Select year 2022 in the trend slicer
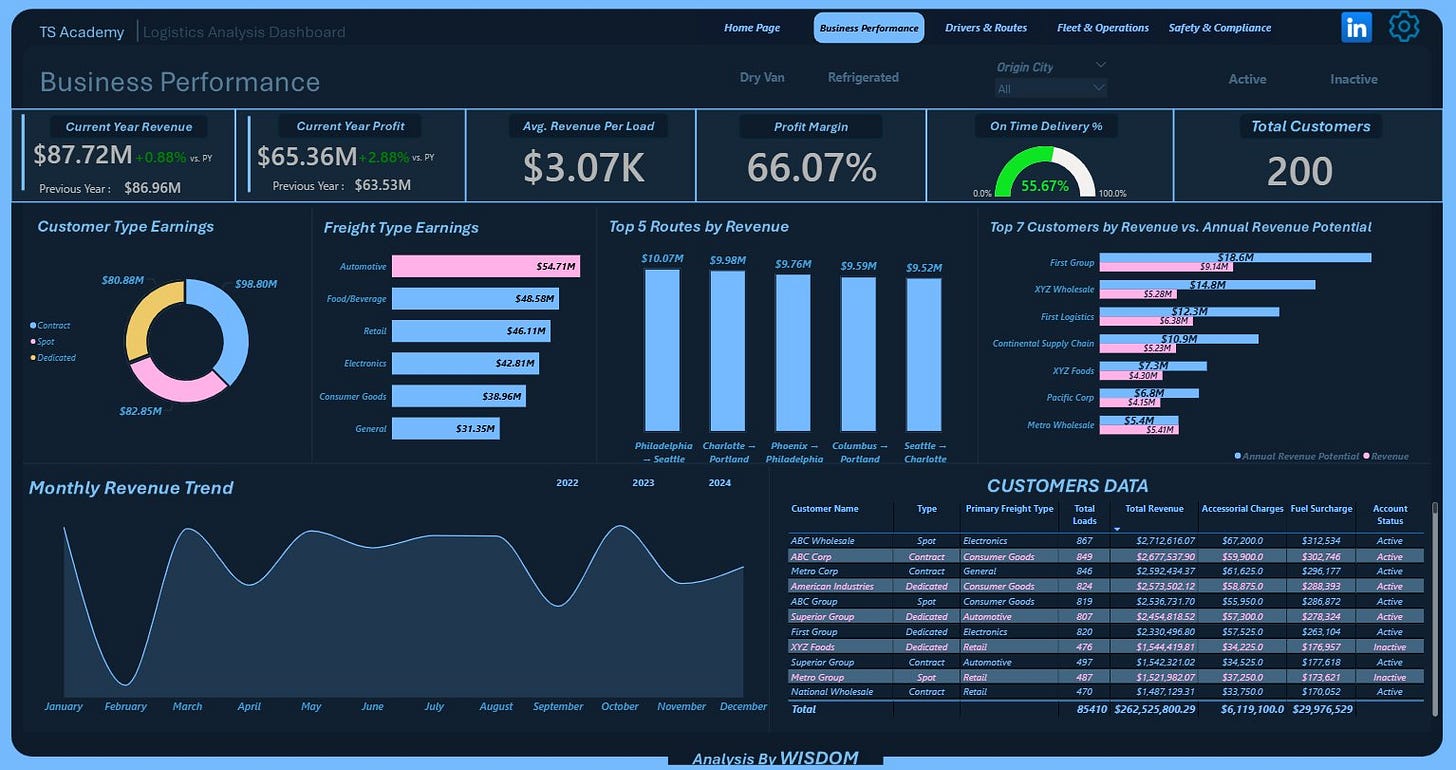Screen dimensions: 1456x770 [x=567, y=483]
